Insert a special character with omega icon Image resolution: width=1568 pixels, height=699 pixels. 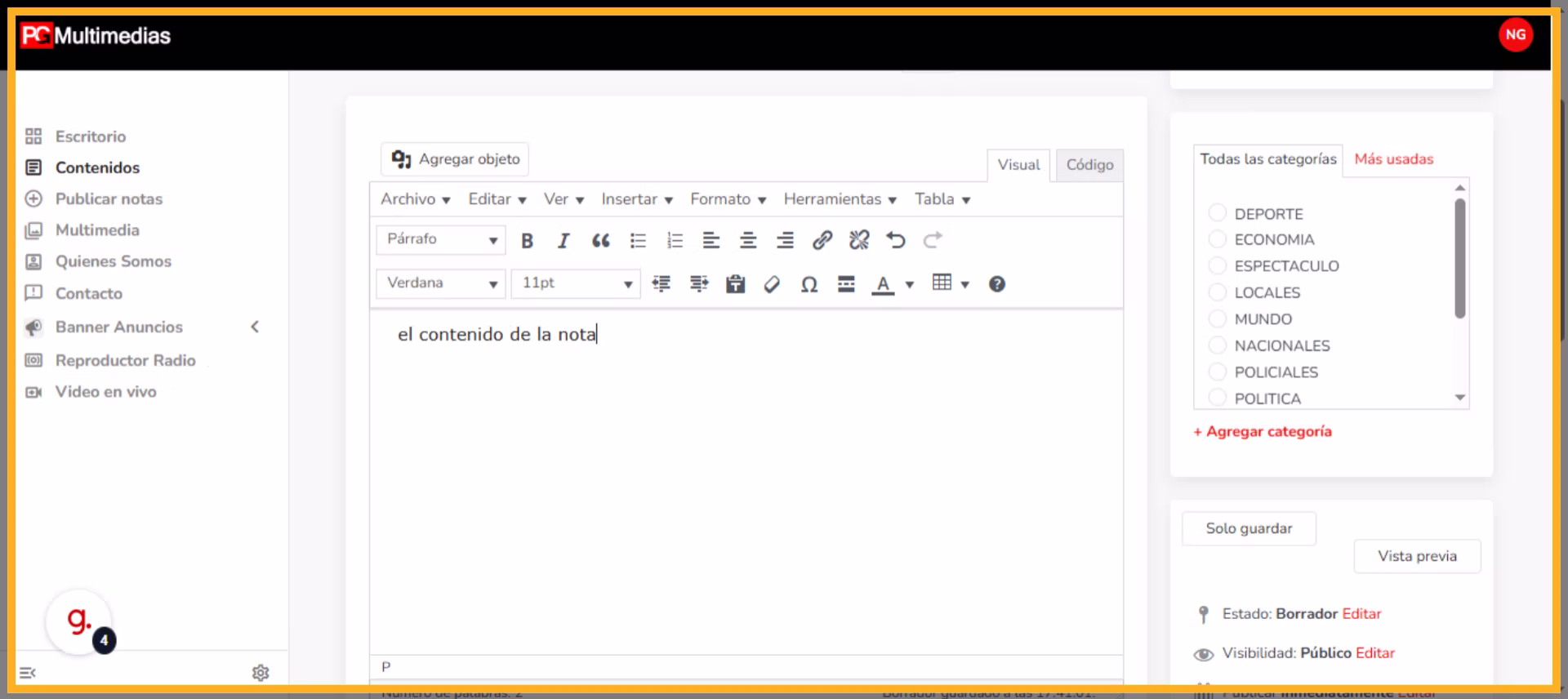pyautogui.click(x=808, y=284)
